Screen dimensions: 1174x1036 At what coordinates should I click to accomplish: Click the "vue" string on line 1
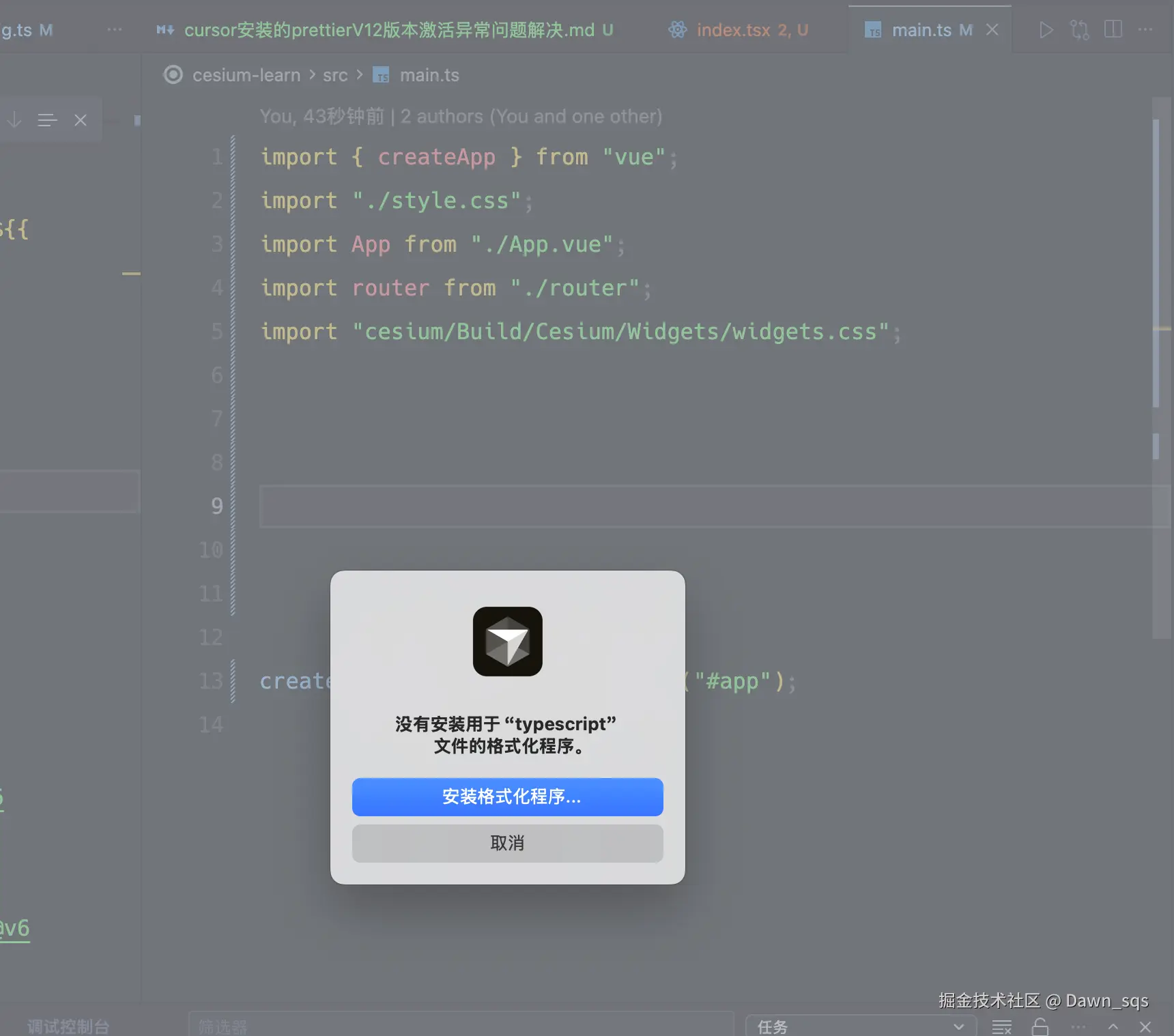coord(634,157)
